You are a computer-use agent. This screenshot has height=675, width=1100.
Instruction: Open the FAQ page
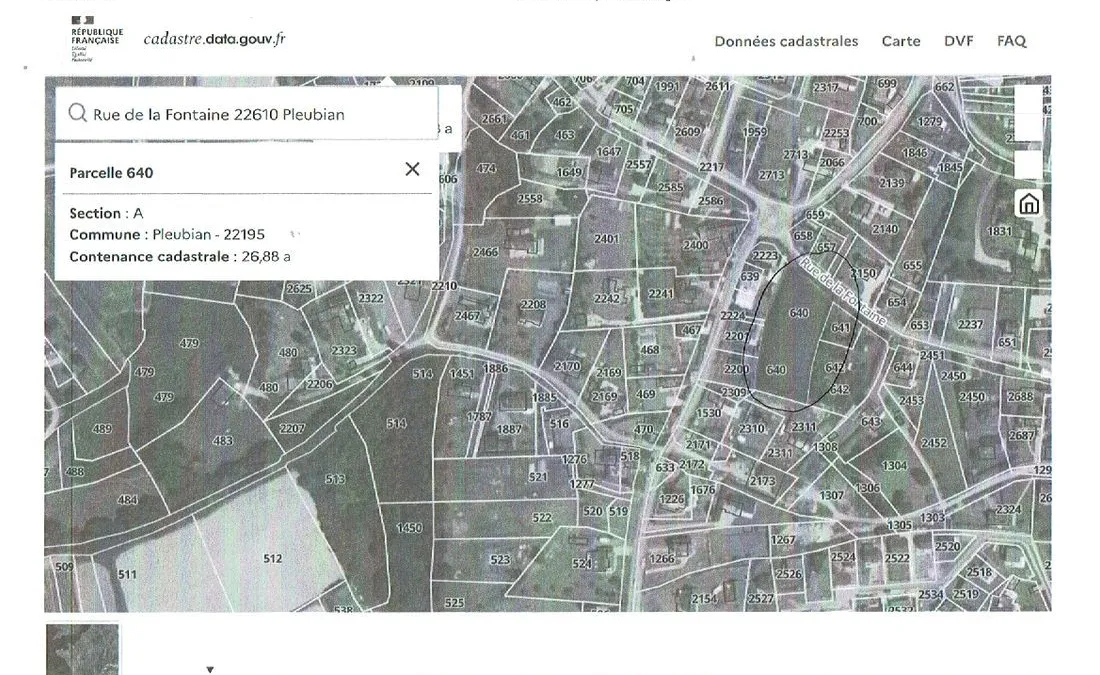pyautogui.click(x=1012, y=41)
